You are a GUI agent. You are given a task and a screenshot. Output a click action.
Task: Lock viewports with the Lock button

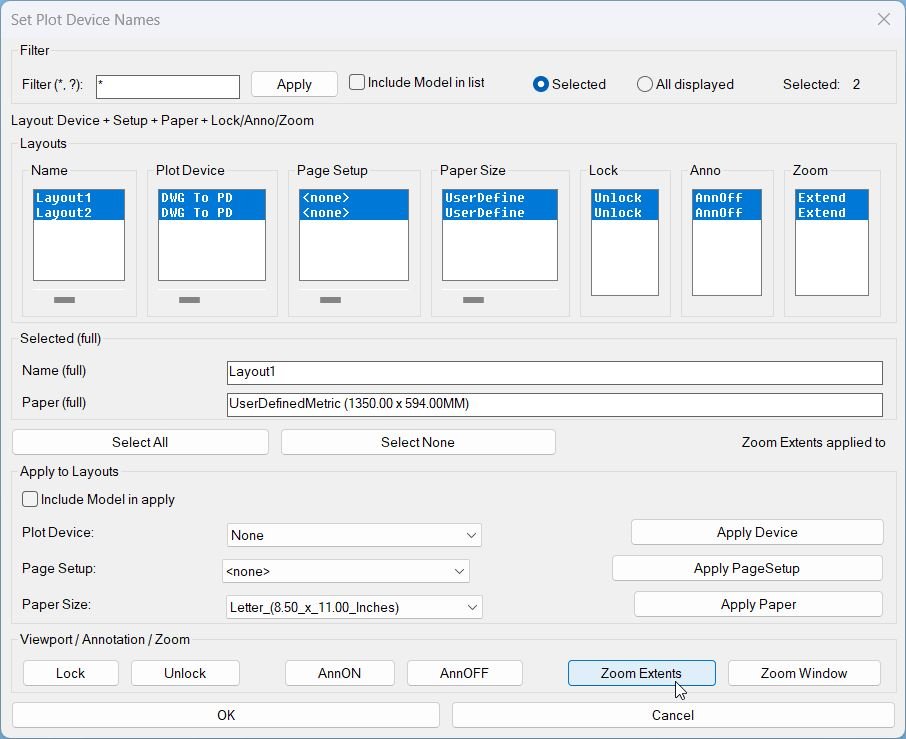click(x=70, y=673)
